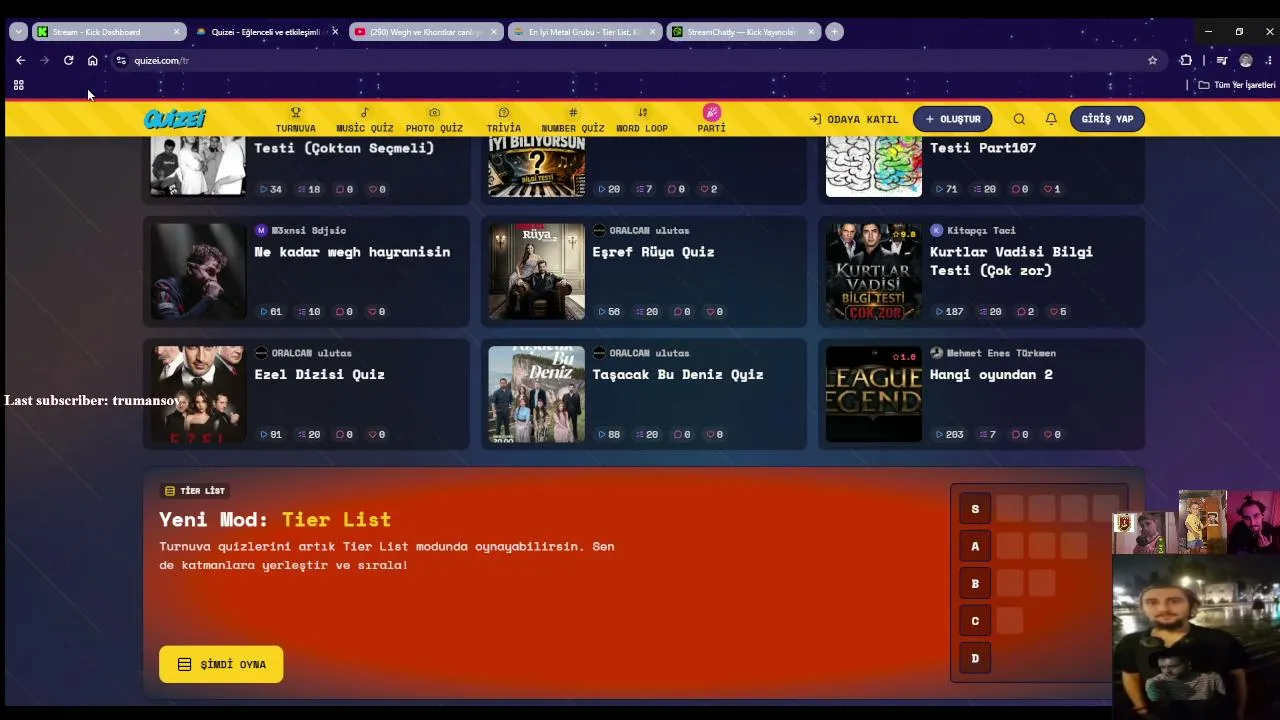Screen dimensions: 1280x720
Task: Open Music Quiz note icon
Action: (x=364, y=112)
